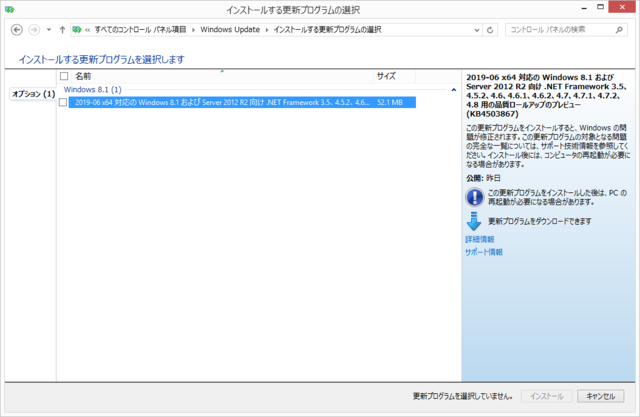The height and width of the screenshot is (417, 640).
Task: Click the 'Windows 8.1 (1)' group header
Action: 93,89
